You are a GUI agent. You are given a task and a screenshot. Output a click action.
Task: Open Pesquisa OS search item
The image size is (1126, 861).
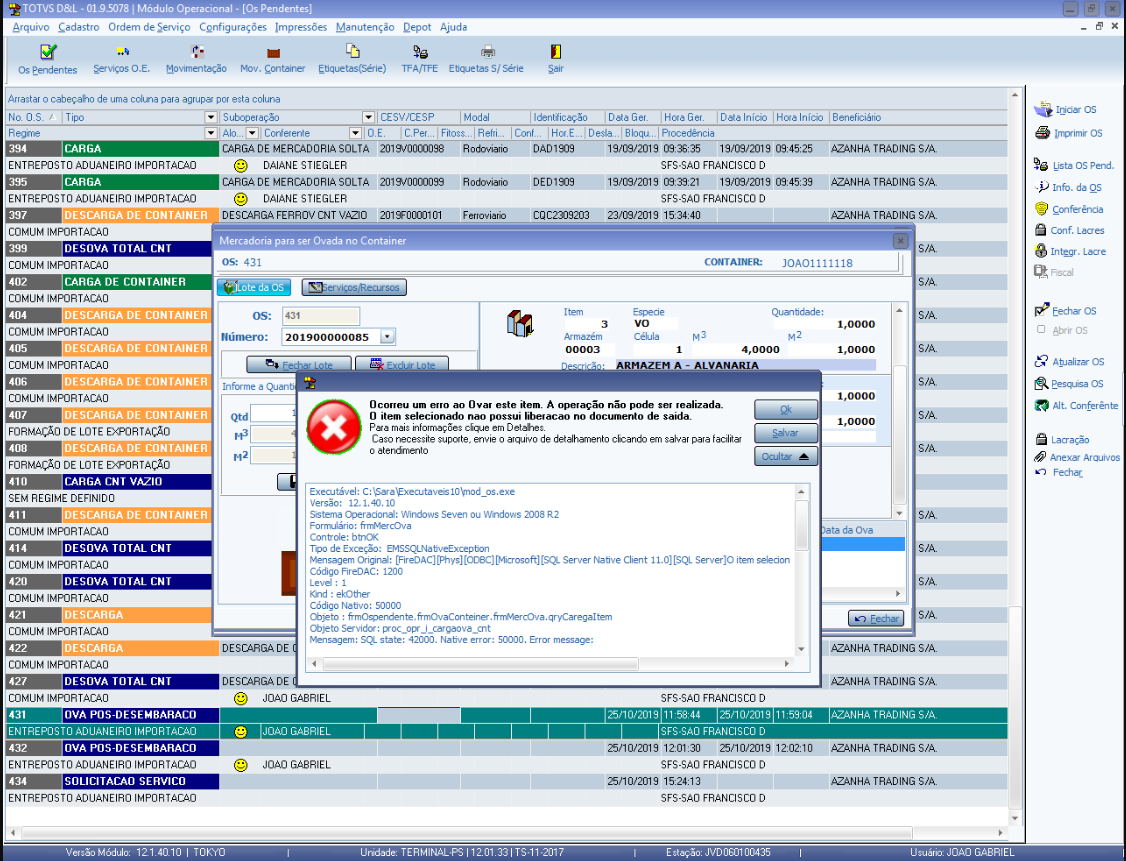[1069, 383]
